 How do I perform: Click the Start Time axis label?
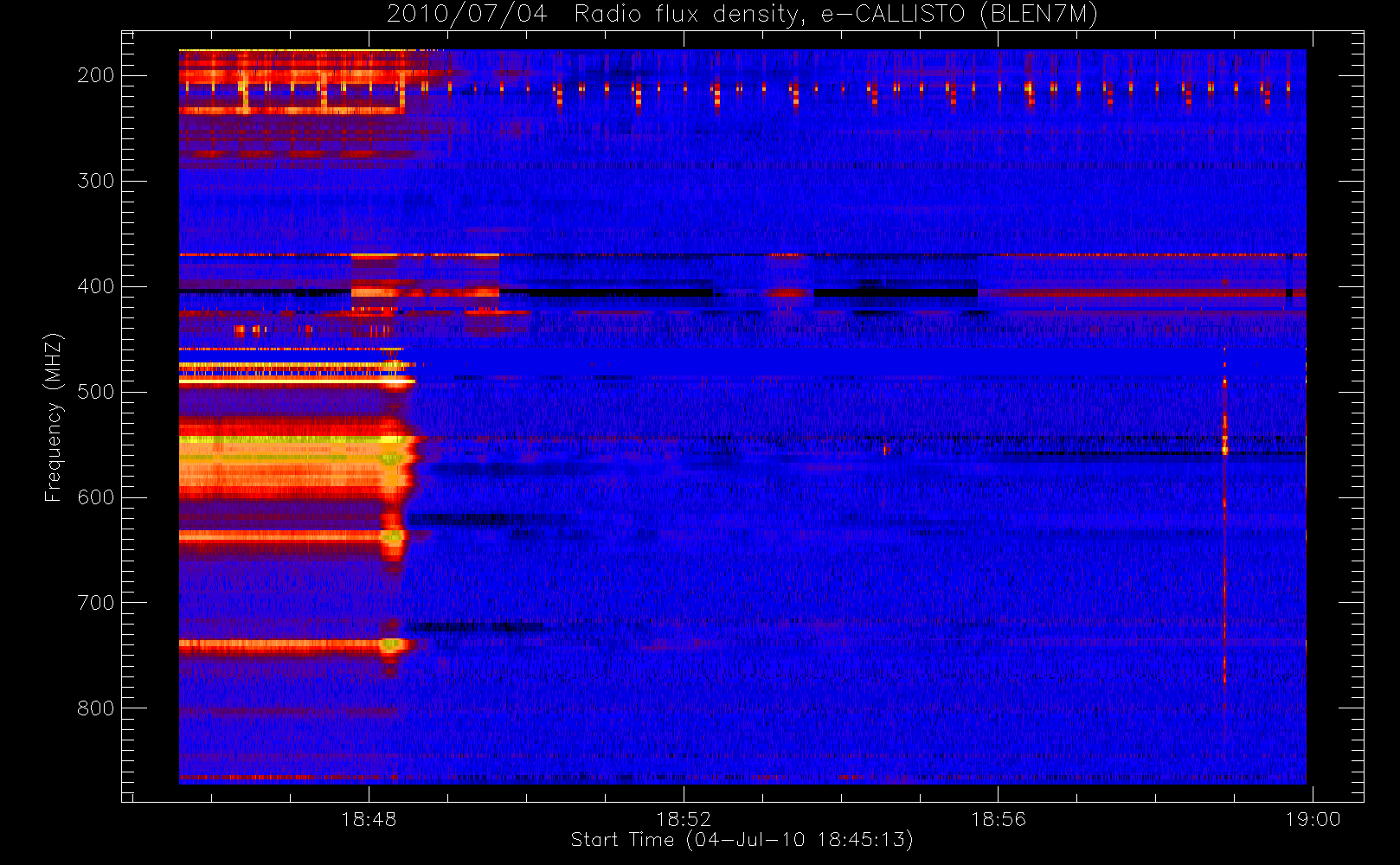pos(742,840)
